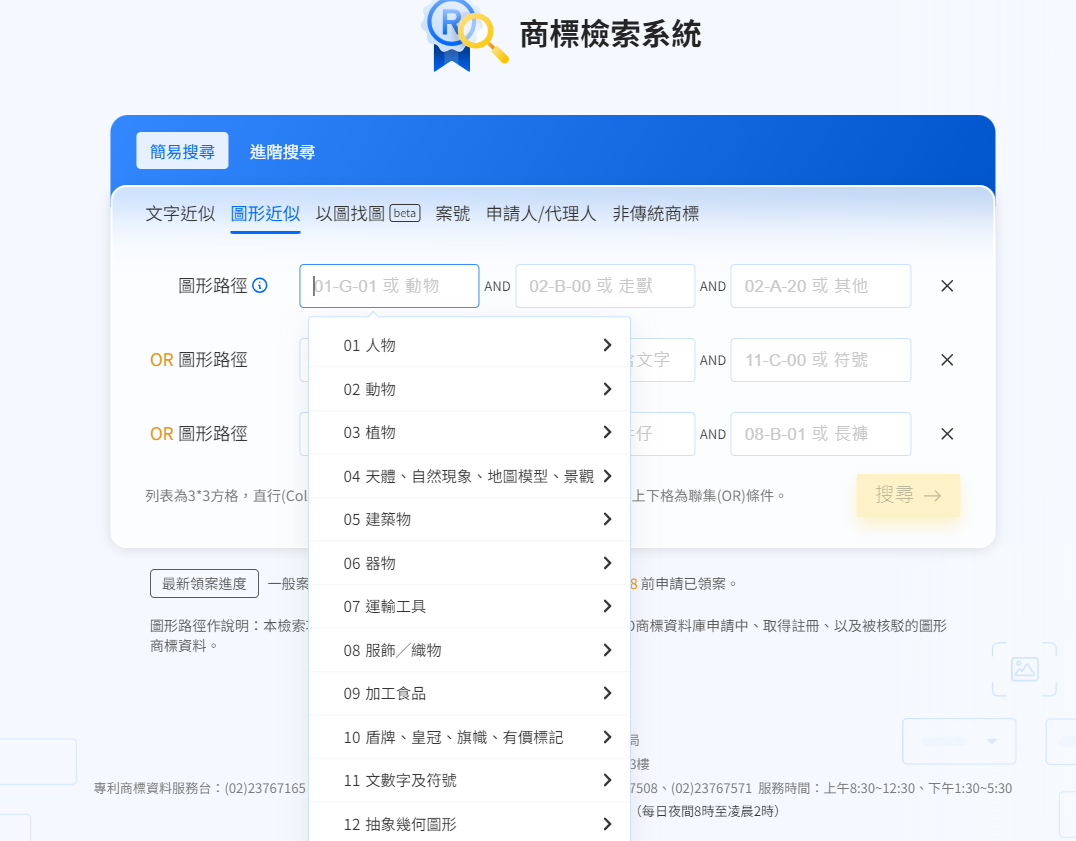This screenshot has width=1076, height=841.
Task: Click the 最新領案進度 button
Action: click(204, 583)
